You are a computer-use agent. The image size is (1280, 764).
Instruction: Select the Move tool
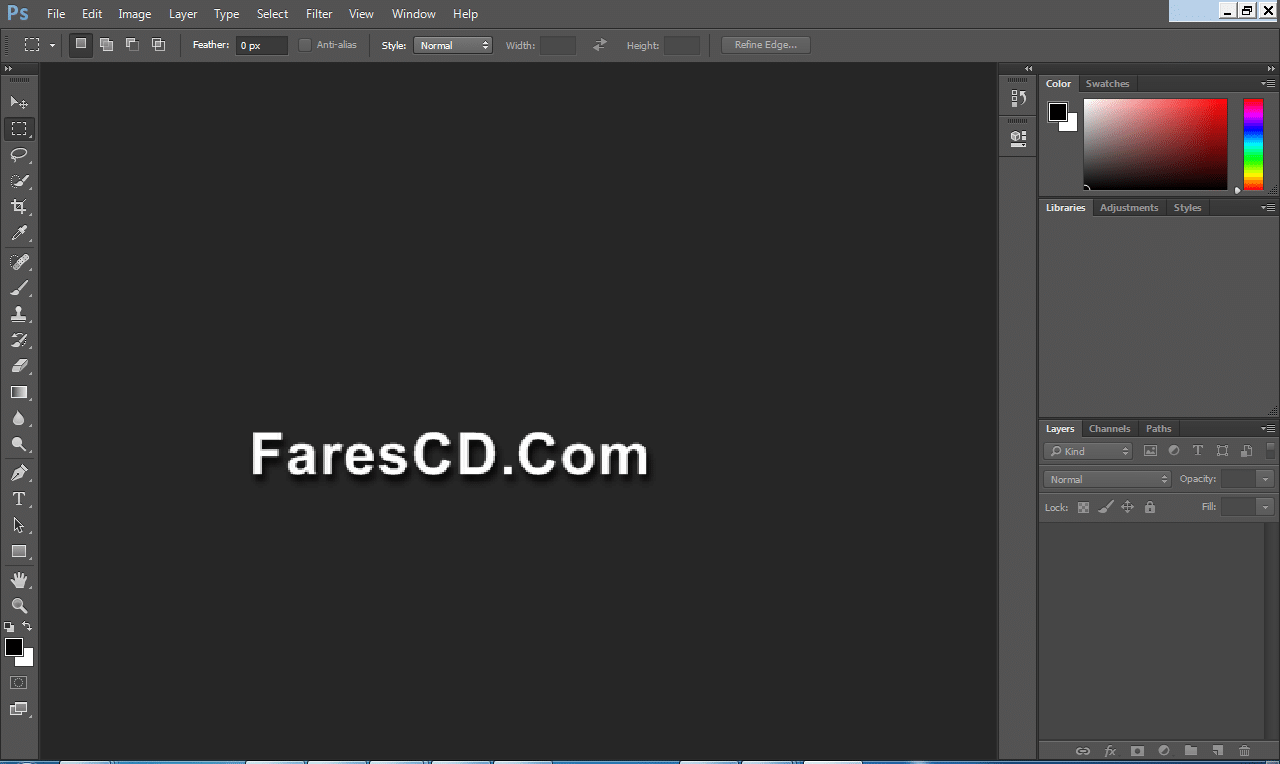pyautogui.click(x=19, y=102)
